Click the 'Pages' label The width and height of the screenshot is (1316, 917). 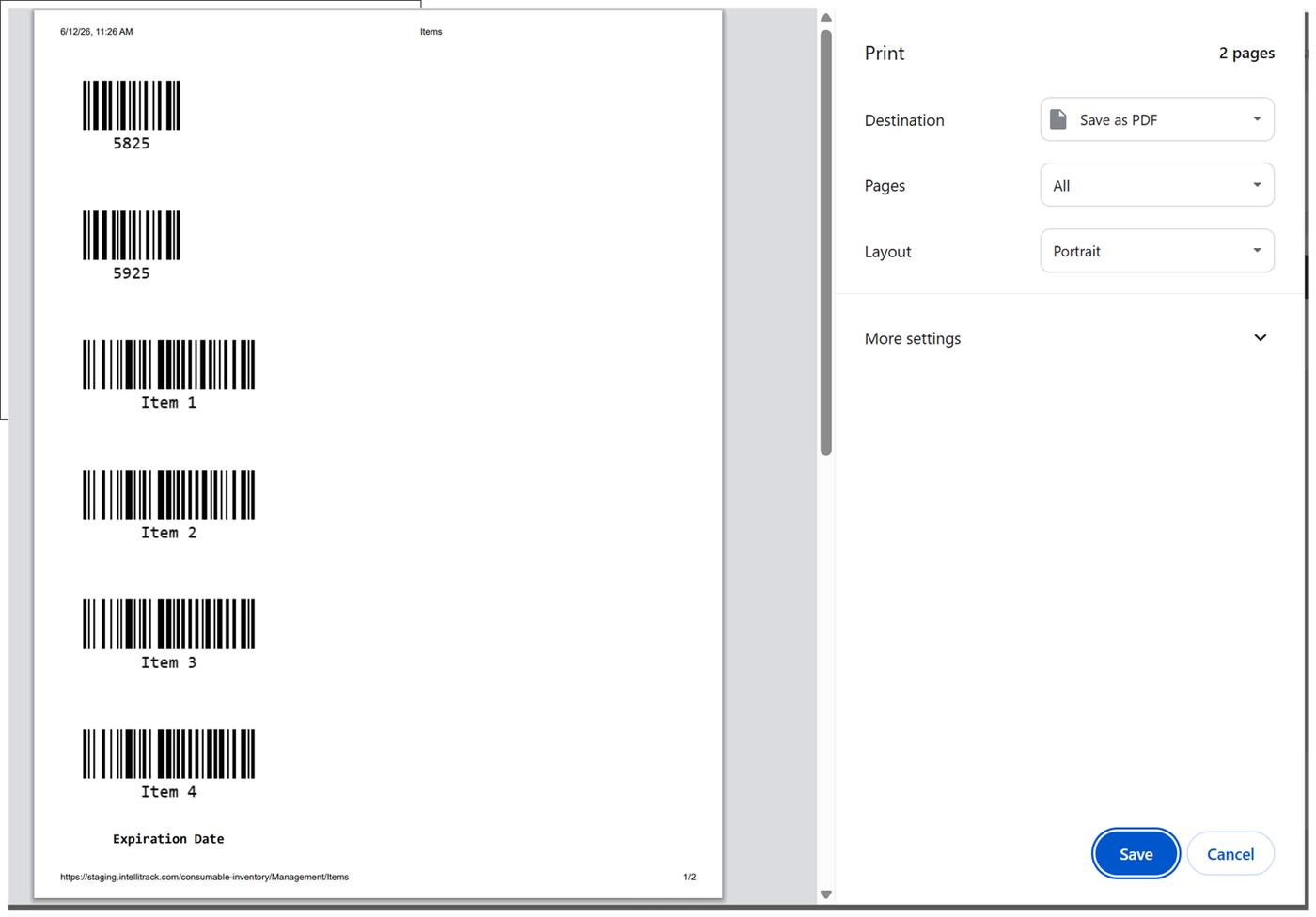885,186
